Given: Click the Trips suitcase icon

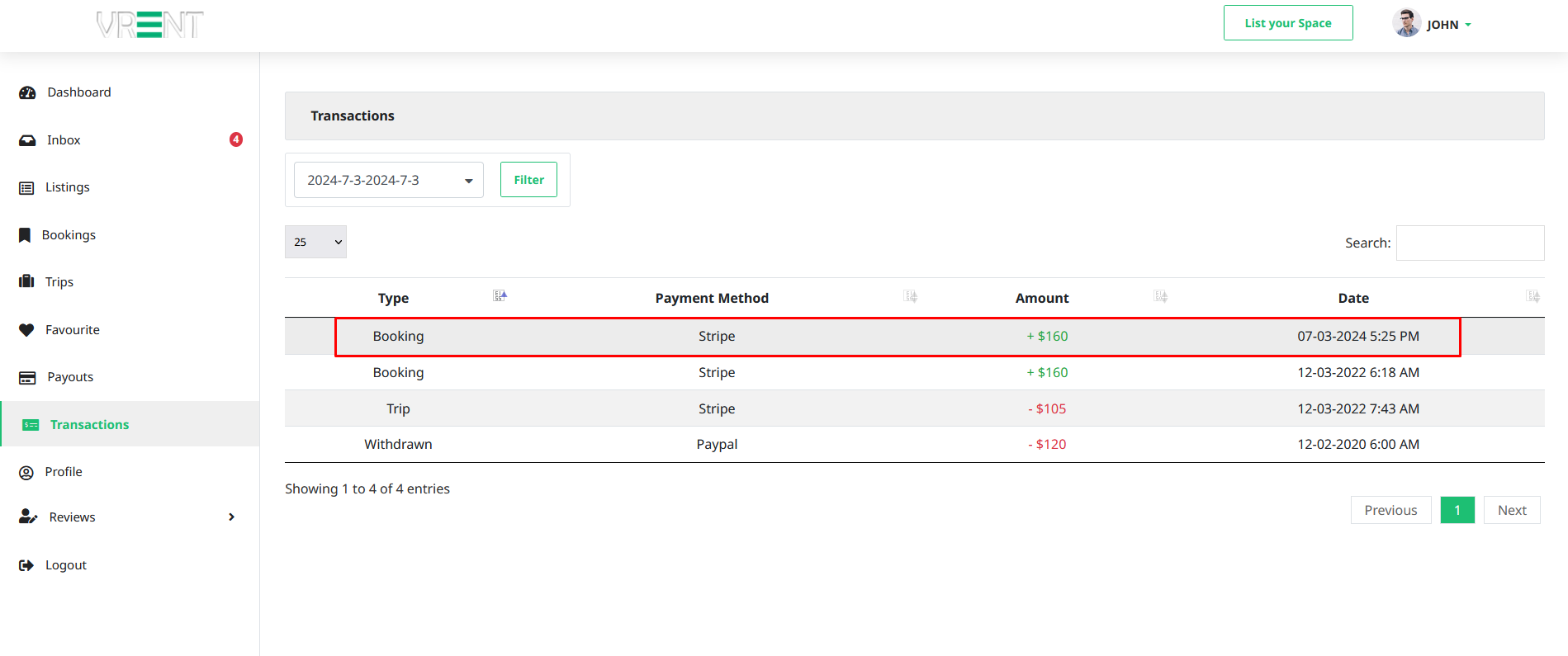Looking at the screenshot, I should (26, 282).
